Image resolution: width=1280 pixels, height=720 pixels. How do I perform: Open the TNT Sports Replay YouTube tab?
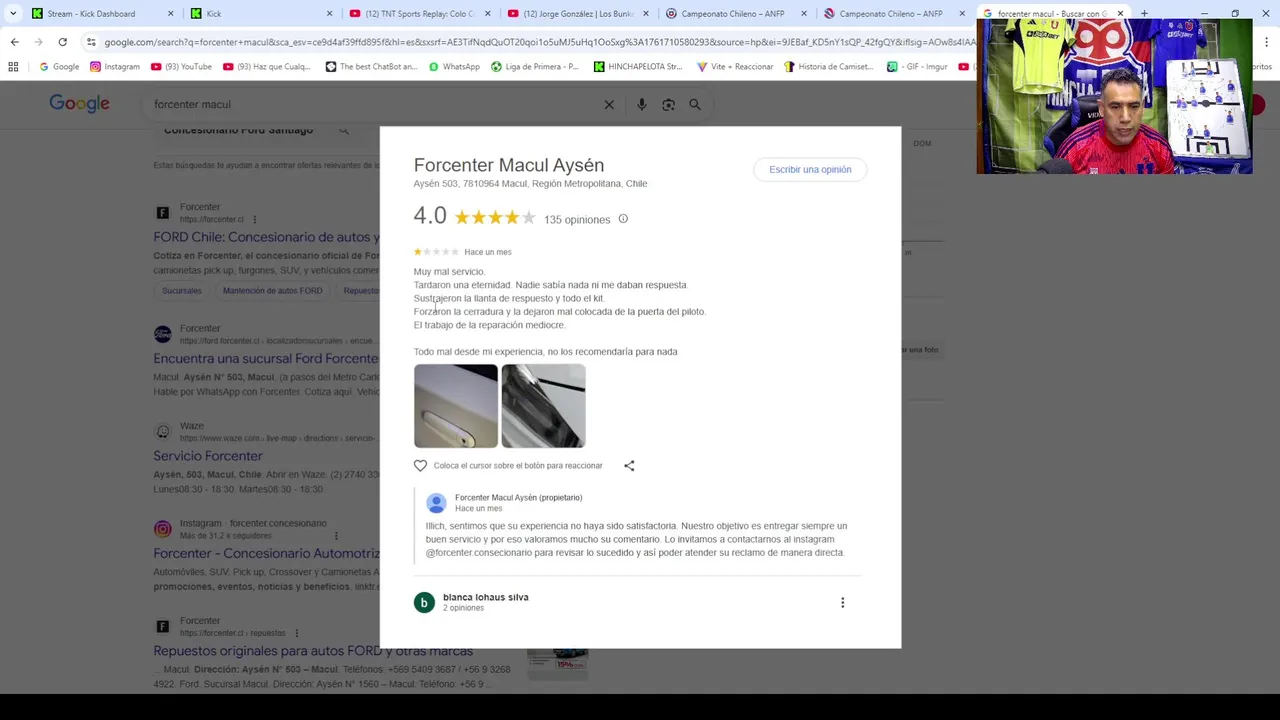tap(420, 13)
